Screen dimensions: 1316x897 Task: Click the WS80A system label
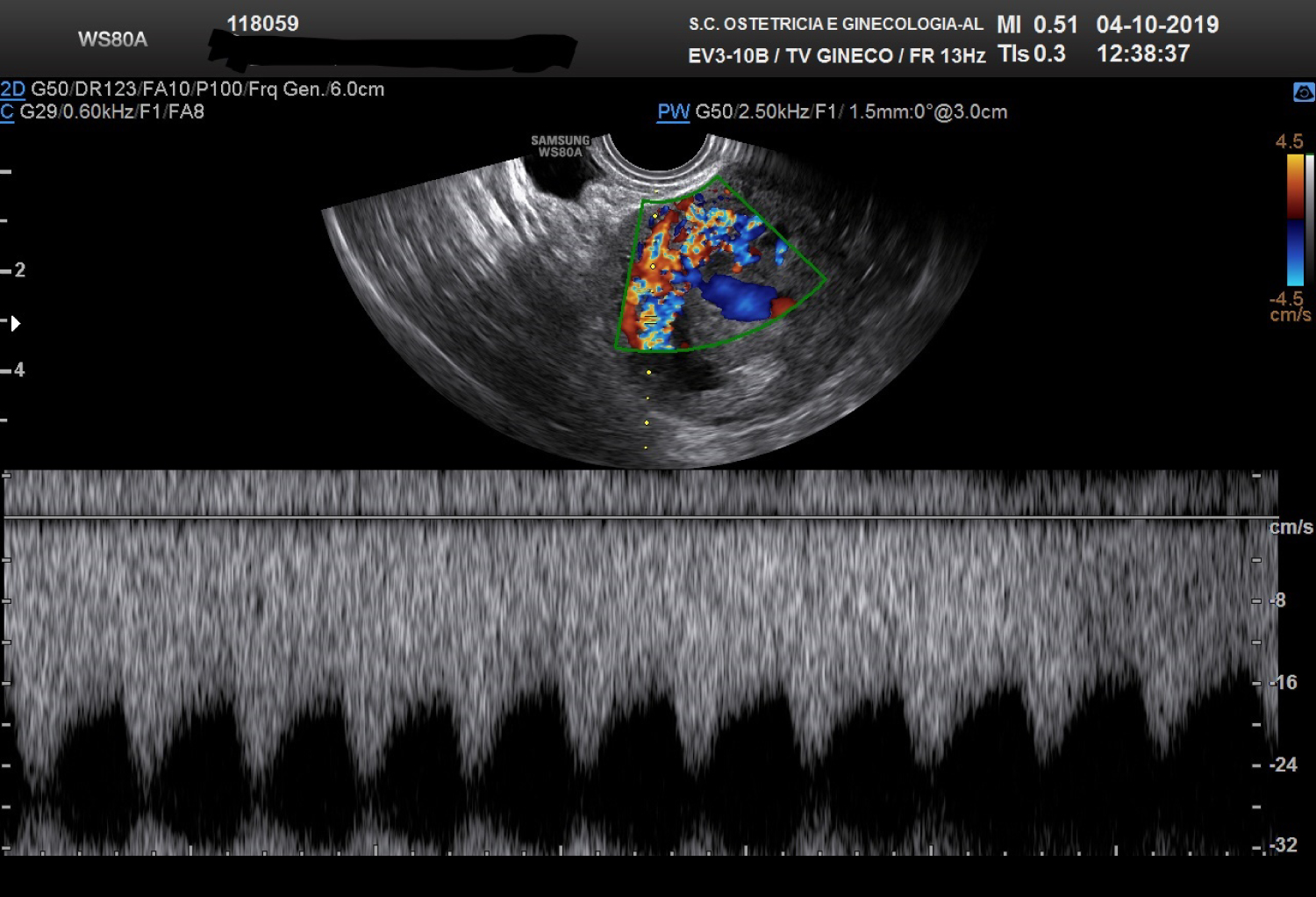pos(112,39)
